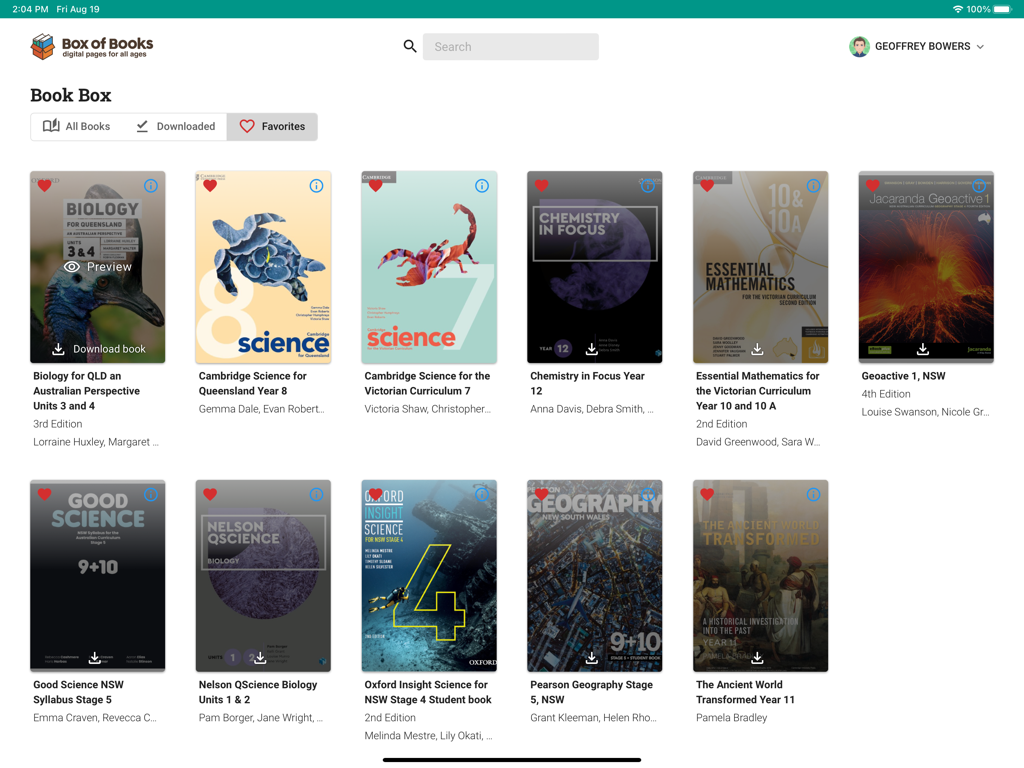Download Pearson Geography Stage 5
This screenshot has width=1024, height=768.
tap(592, 657)
